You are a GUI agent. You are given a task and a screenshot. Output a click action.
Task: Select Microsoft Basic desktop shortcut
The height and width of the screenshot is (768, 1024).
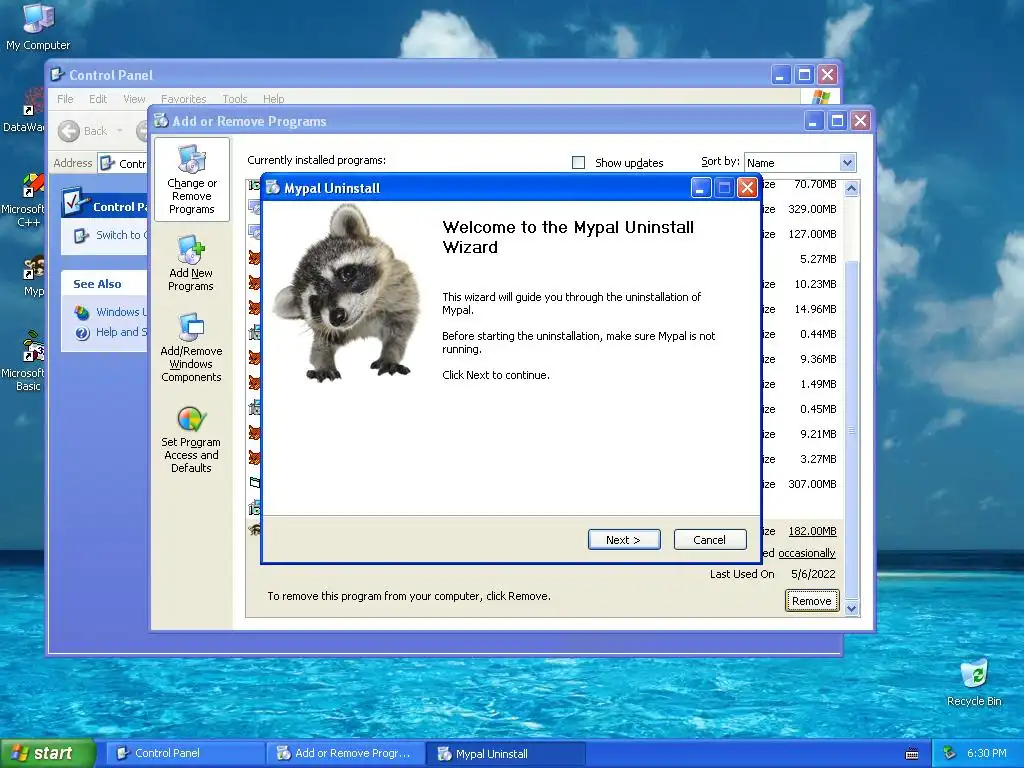coord(23,361)
